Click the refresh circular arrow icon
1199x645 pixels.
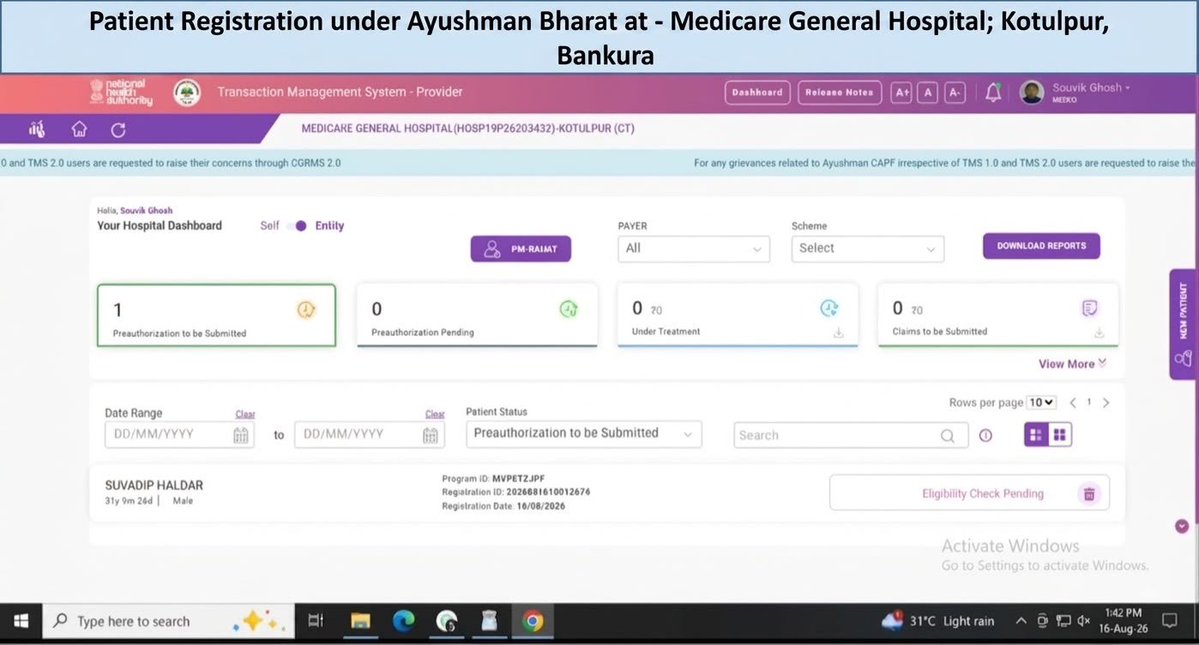point(118,130)
